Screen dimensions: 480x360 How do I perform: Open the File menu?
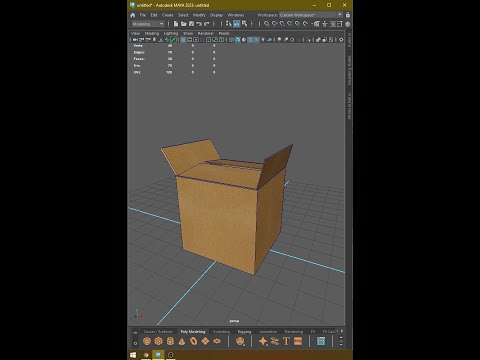[x=143, y=15]
